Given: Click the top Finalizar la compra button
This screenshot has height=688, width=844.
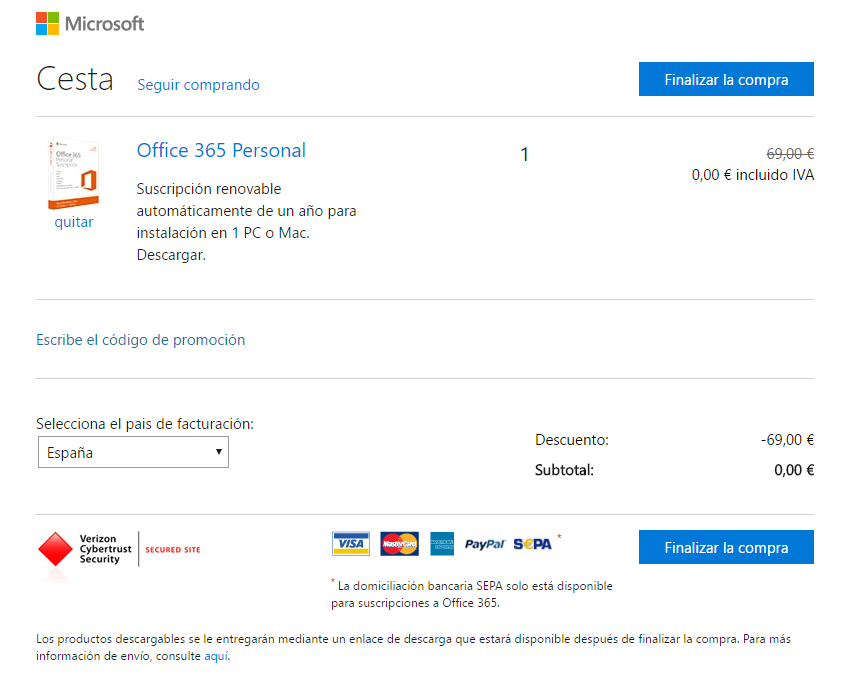Looking at the screenshot, I should 726,79.
